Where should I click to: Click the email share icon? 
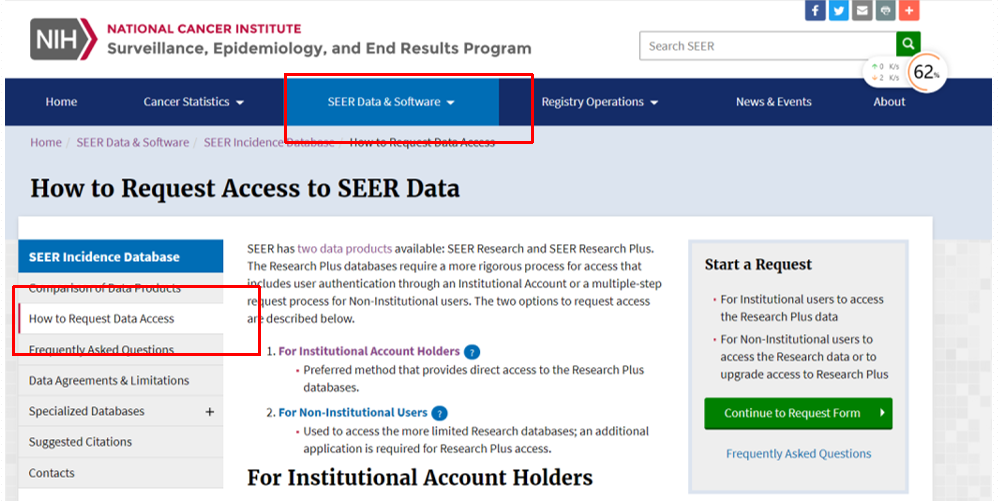click(x=862, y=10)
